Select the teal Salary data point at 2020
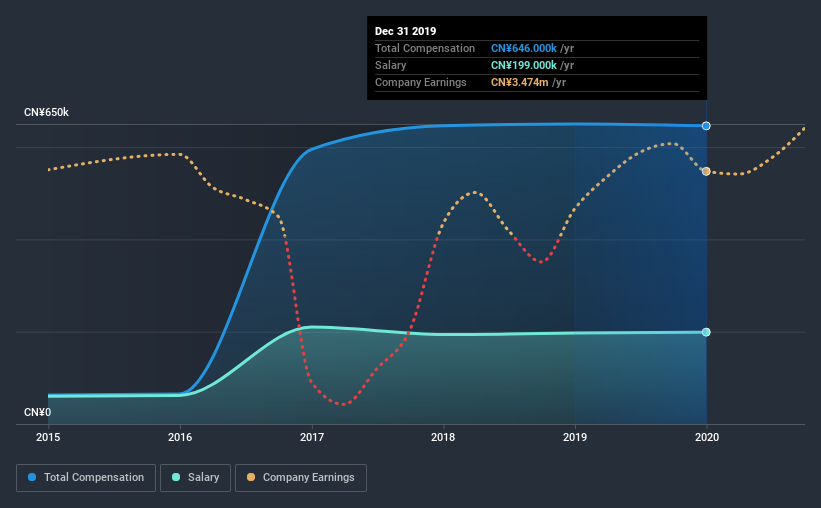This screenshot has height=508, width=821. coord(706,332)
